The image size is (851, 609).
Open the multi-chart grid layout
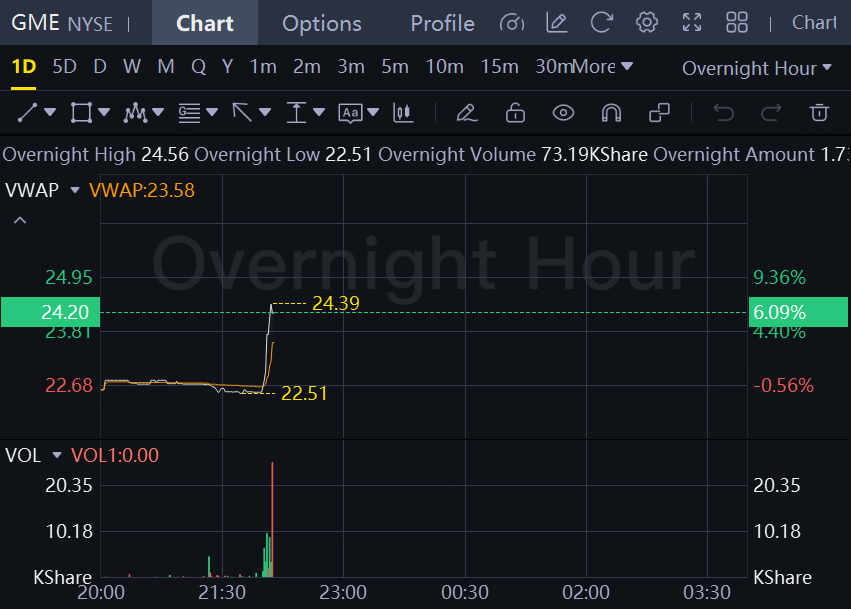click(737, 23)
